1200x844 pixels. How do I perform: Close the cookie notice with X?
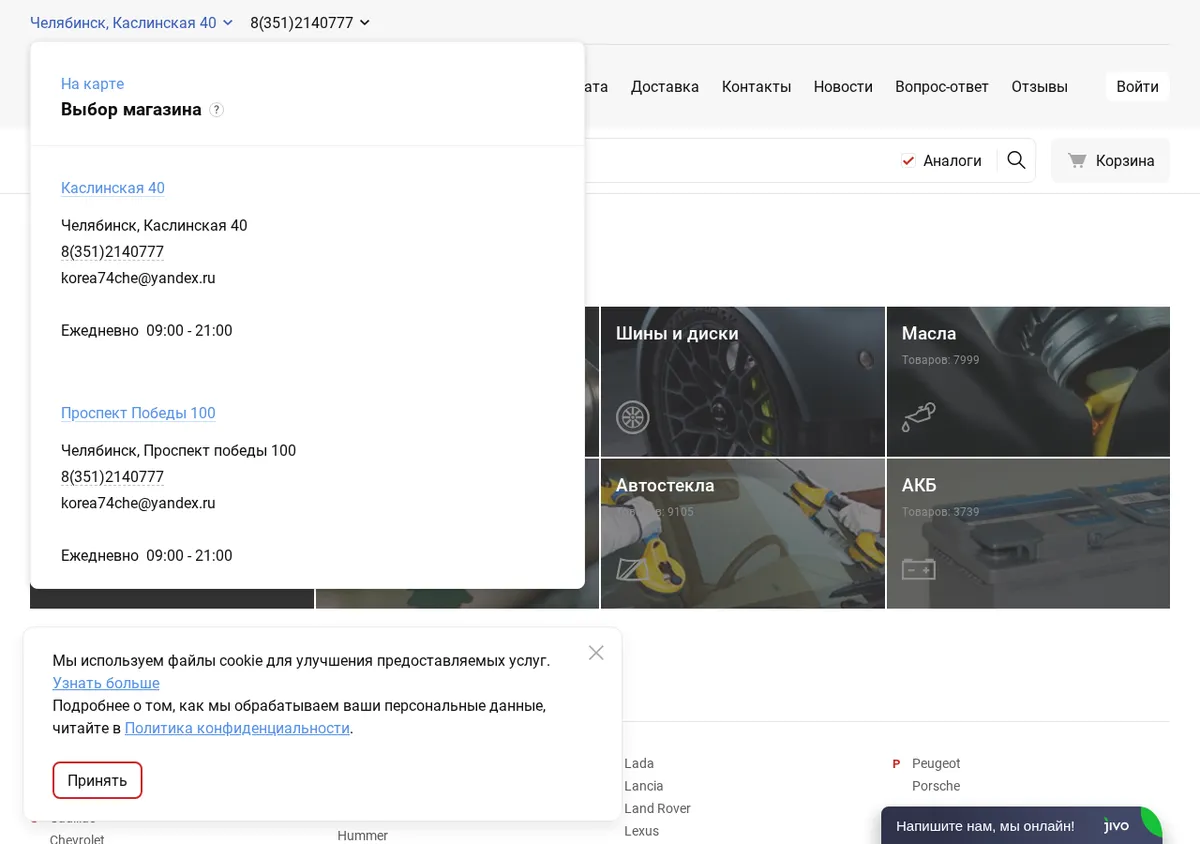point(596,653)
